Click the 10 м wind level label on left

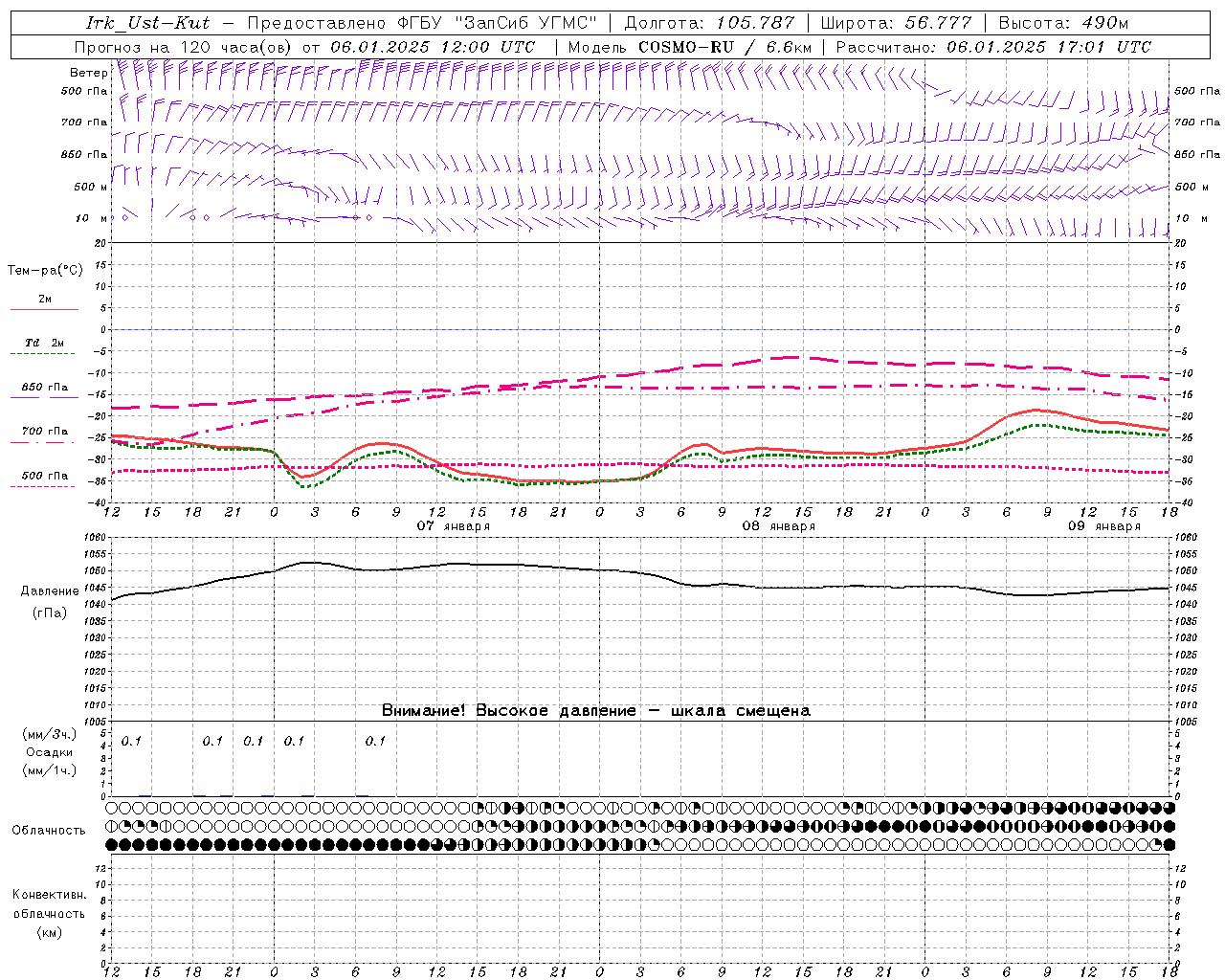91,218
